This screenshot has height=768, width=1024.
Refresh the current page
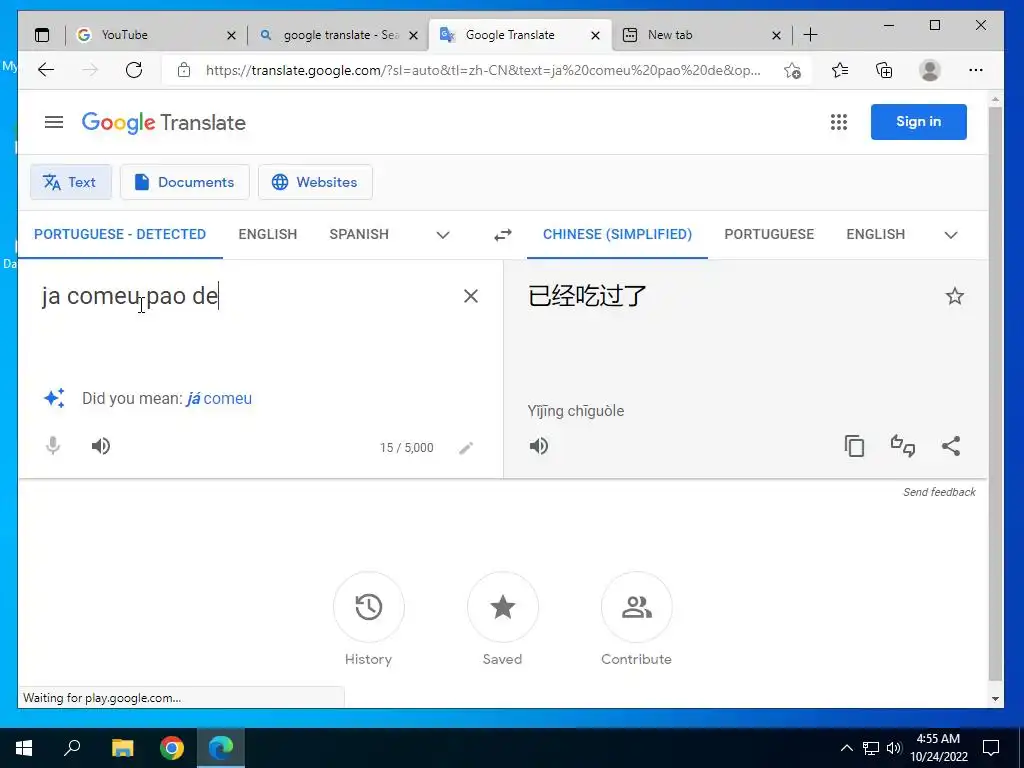[x=134, y=70]
